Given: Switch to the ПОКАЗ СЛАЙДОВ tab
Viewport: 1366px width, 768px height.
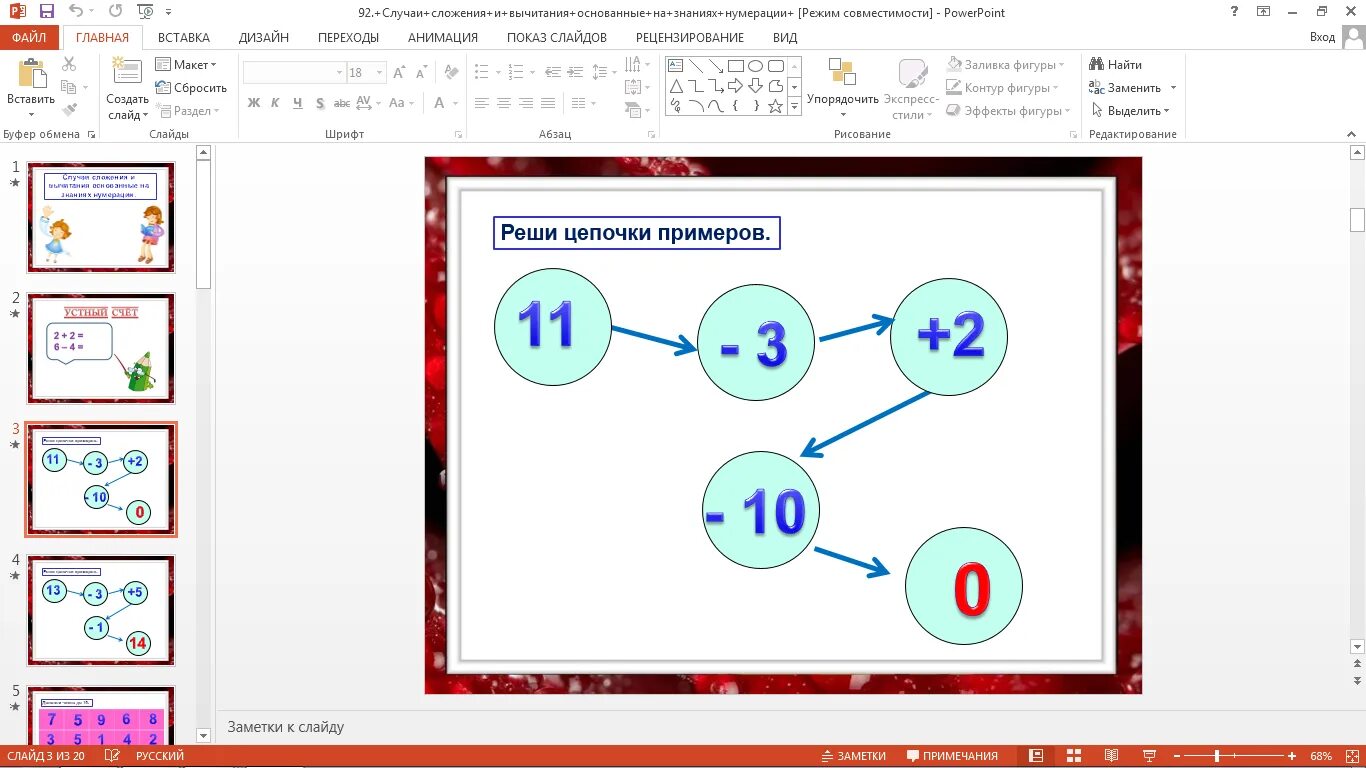Looking at the screenshot, I should [557, 38].
